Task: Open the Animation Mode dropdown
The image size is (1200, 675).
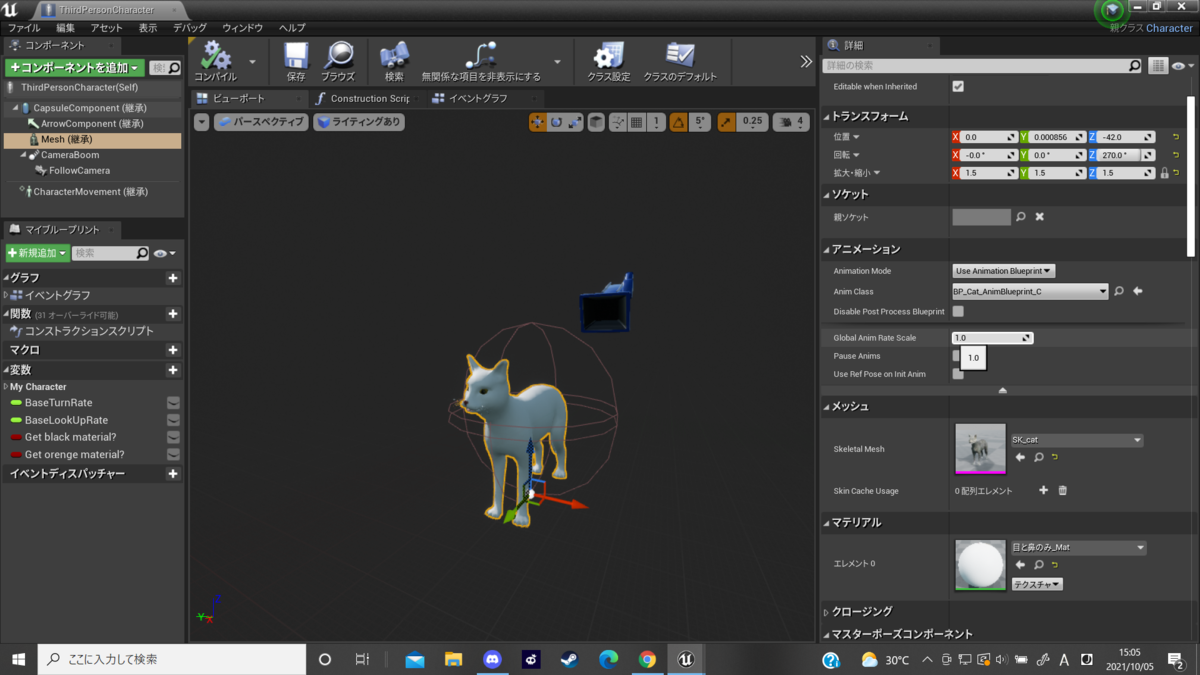Action: 1004,271
